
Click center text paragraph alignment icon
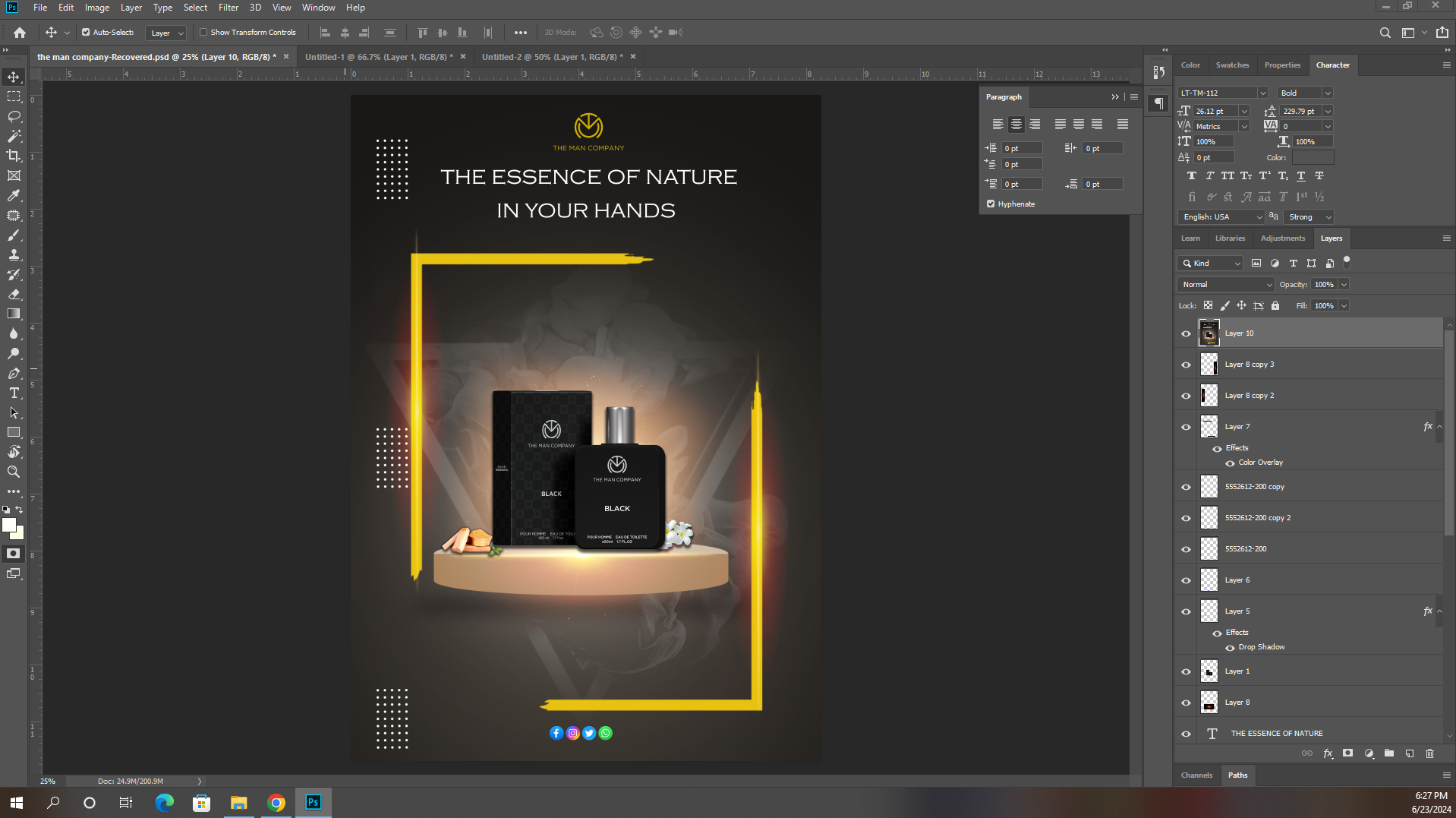1016,124
